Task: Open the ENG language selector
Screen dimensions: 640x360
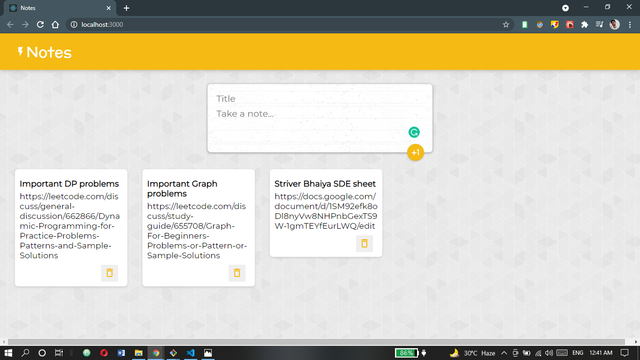Action: click(578, 353)
